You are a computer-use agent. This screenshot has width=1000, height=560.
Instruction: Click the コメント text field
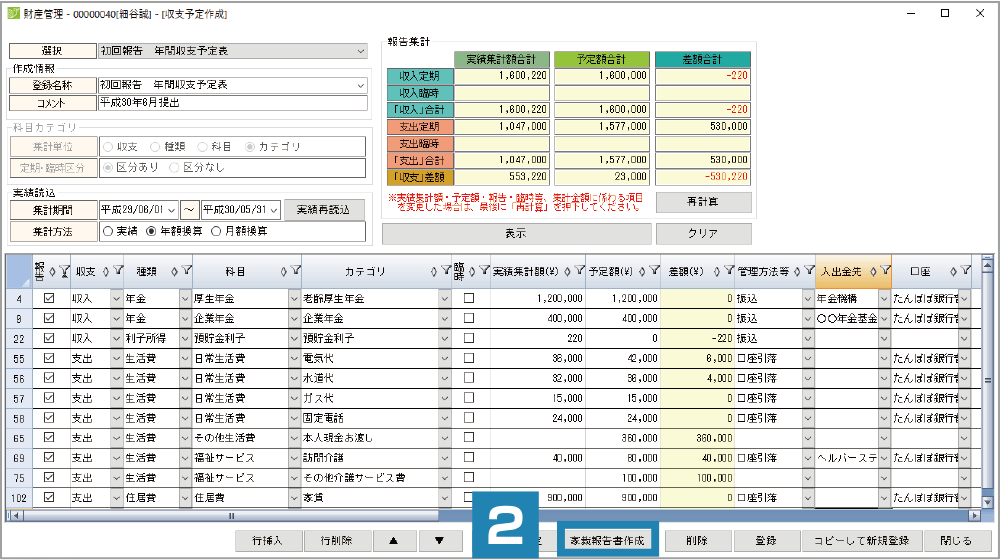(x=232, y=103)
